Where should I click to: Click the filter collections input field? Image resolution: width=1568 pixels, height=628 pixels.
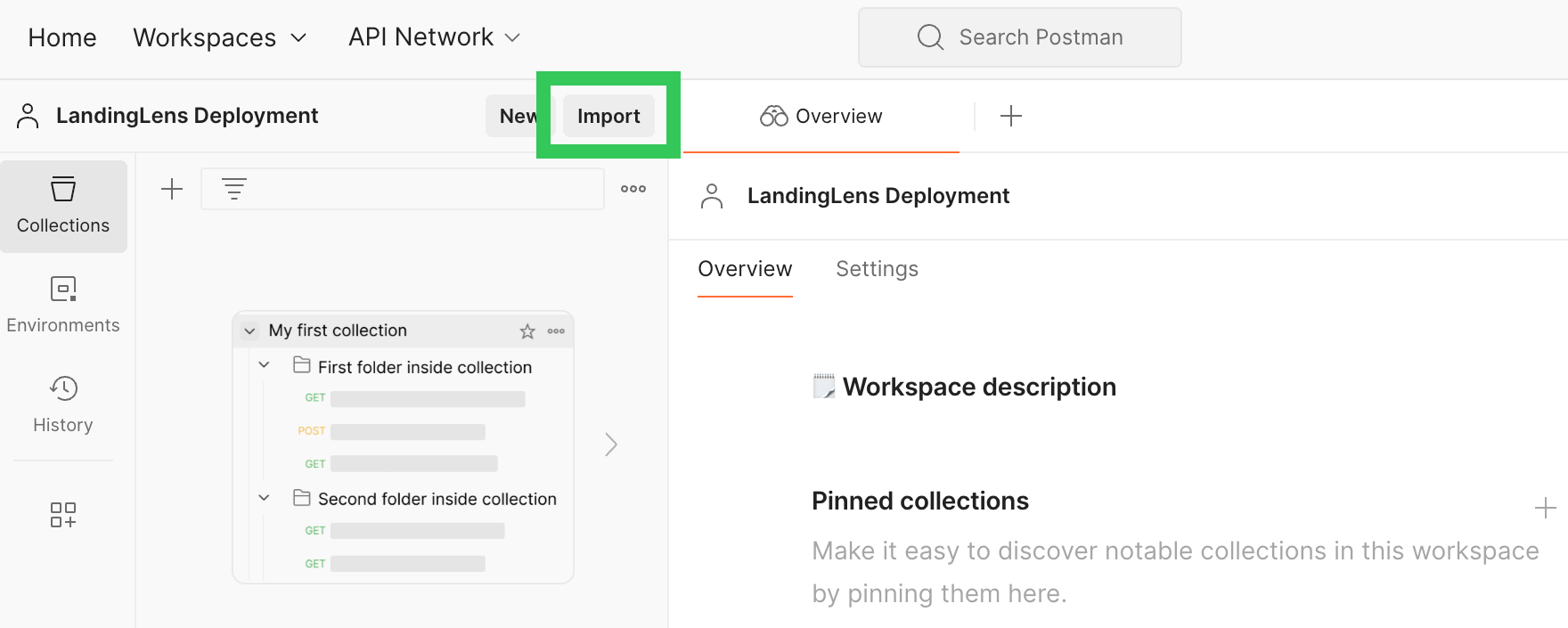click(403, 189)
